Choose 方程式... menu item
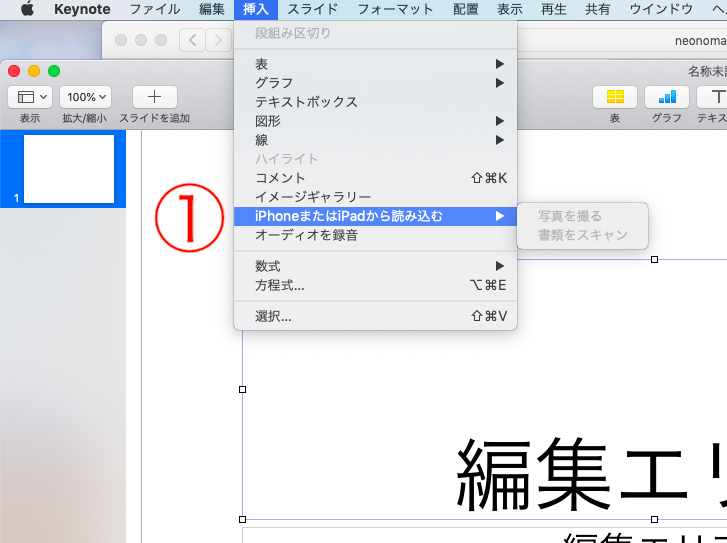 pos(376,285)
